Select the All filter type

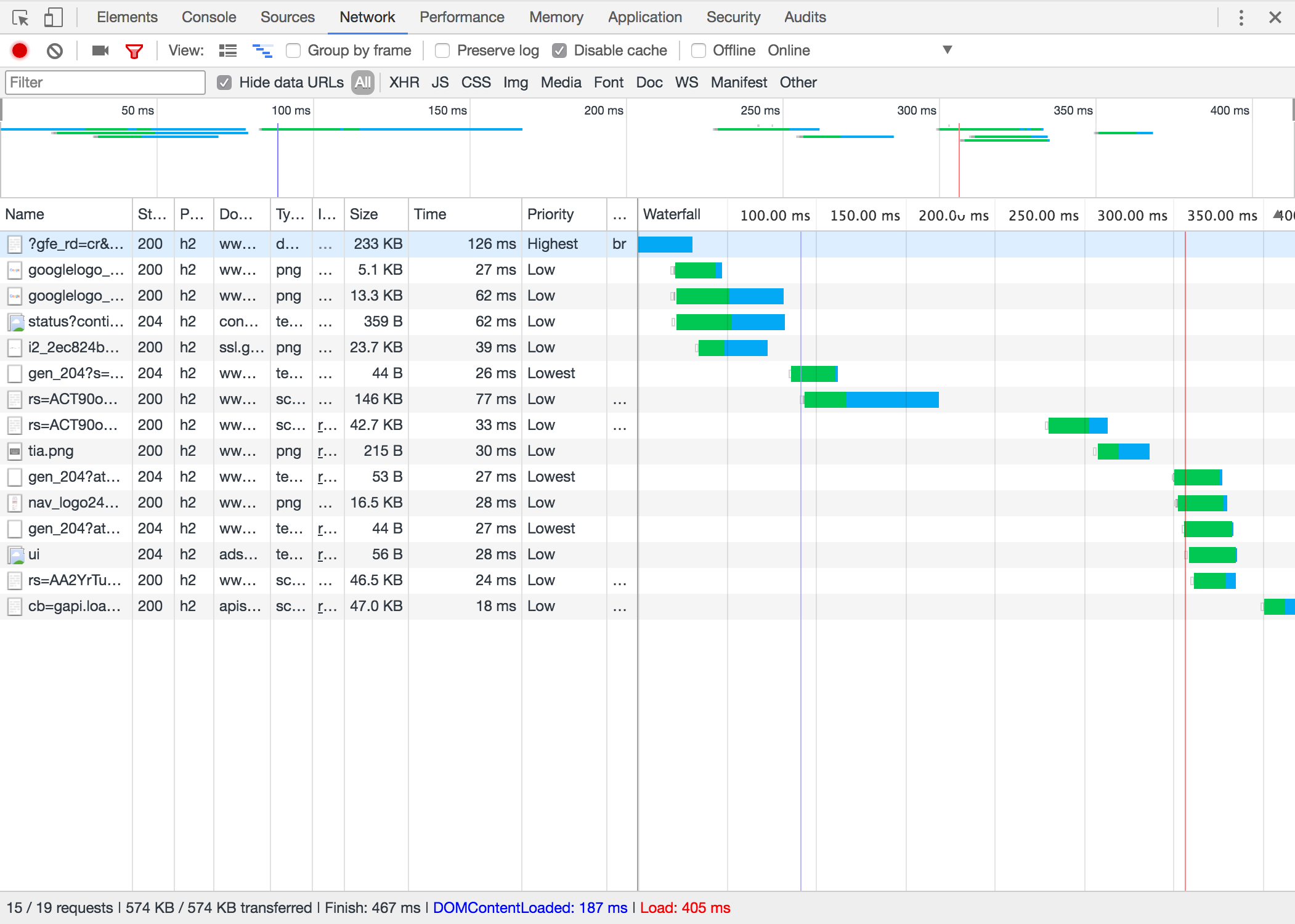(363, 83)
